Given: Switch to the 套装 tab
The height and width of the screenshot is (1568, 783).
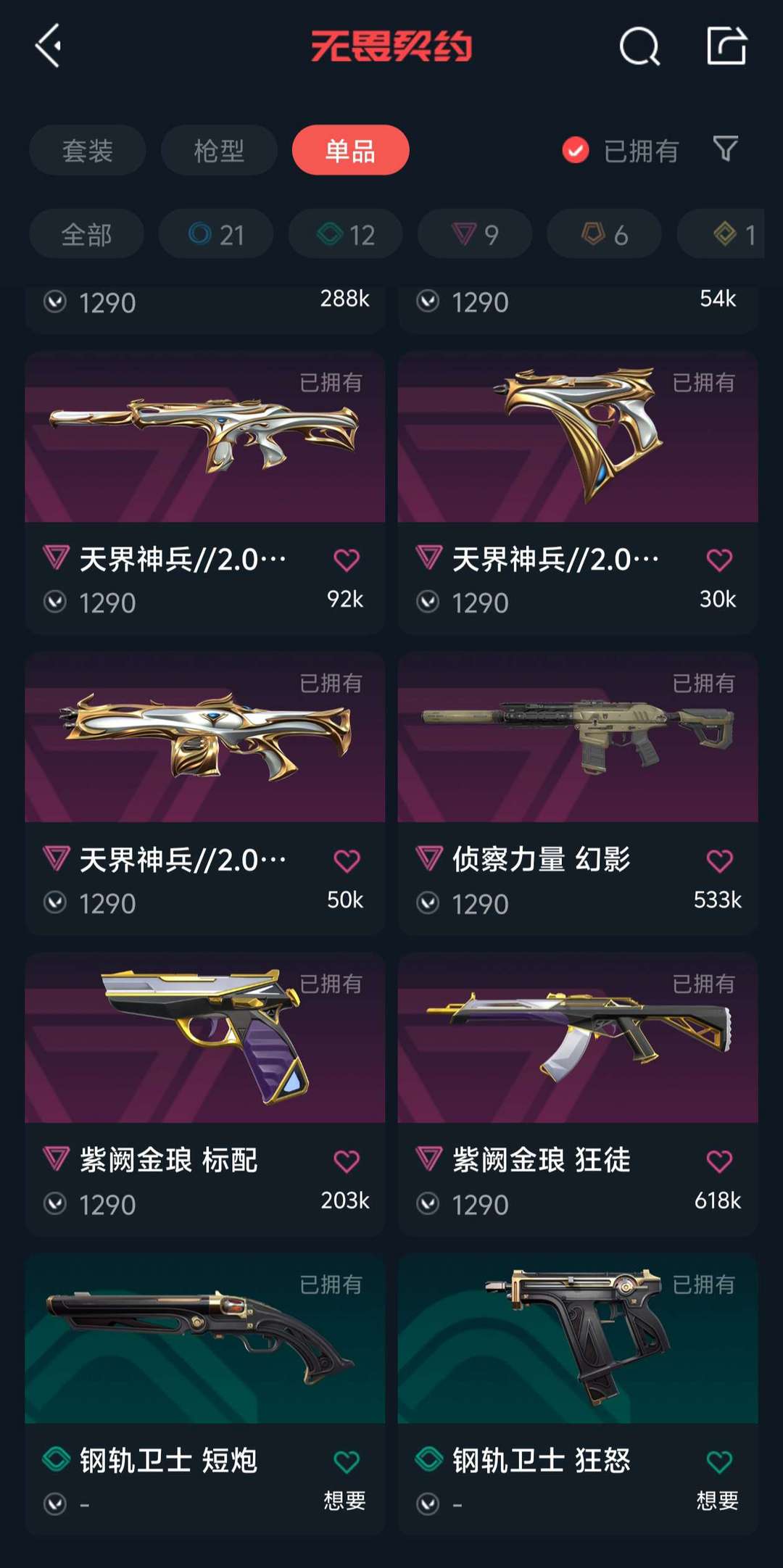Looking at the screenshot, I should (x=88, y=150).
